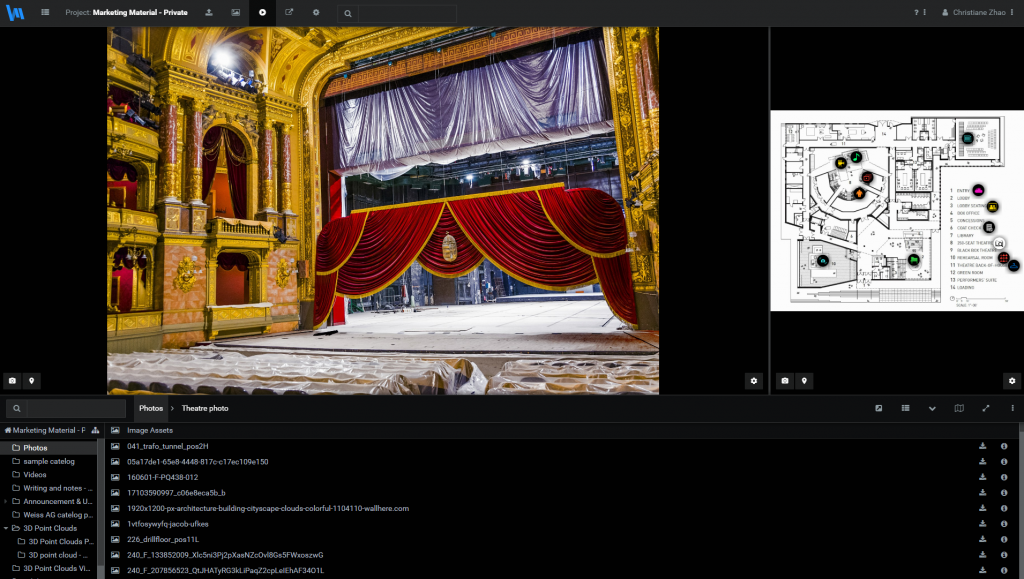Viewport: 1024px width, 579px height.
Task: Open project settings gear in top toolbar
Action: pyautogui.click(x=316, y=12)
